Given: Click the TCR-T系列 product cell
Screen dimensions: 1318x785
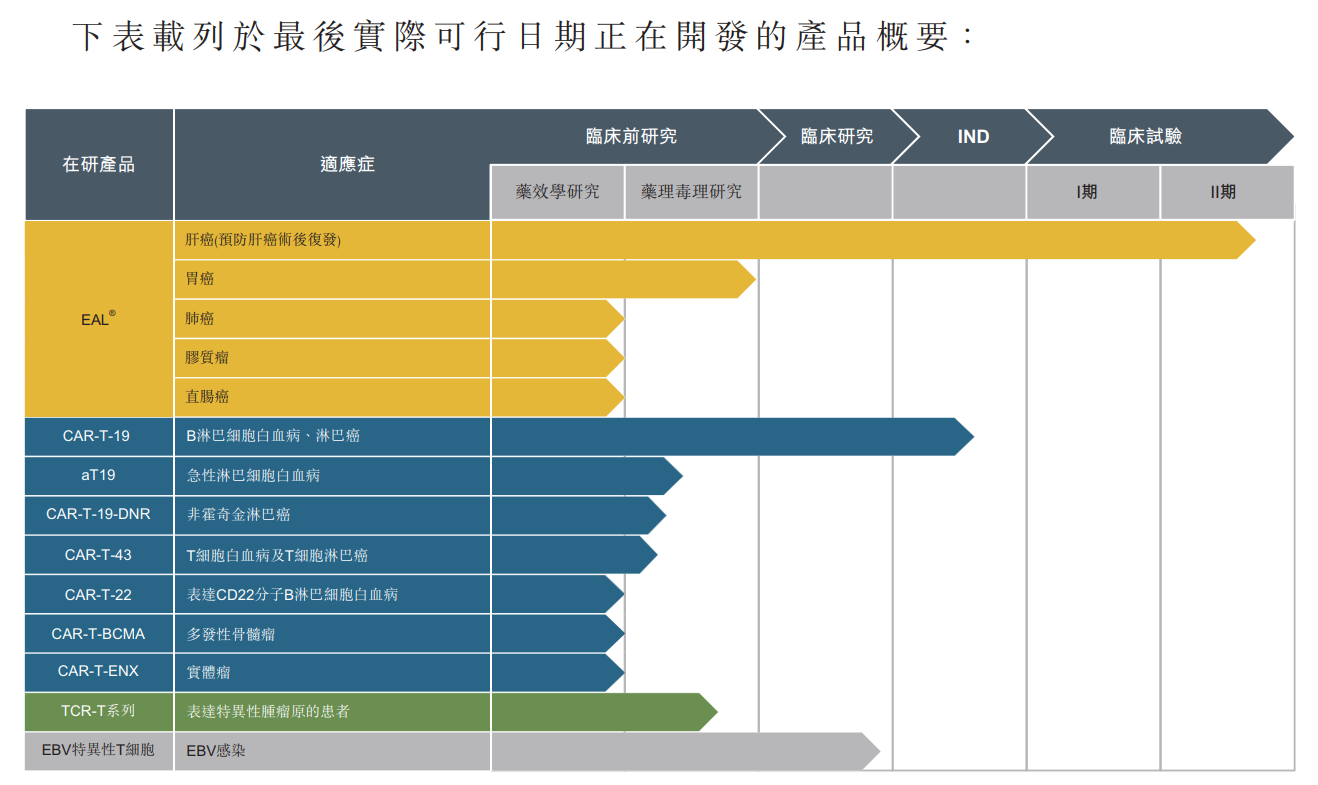Looking at the screenshot, I should [99, 712].
